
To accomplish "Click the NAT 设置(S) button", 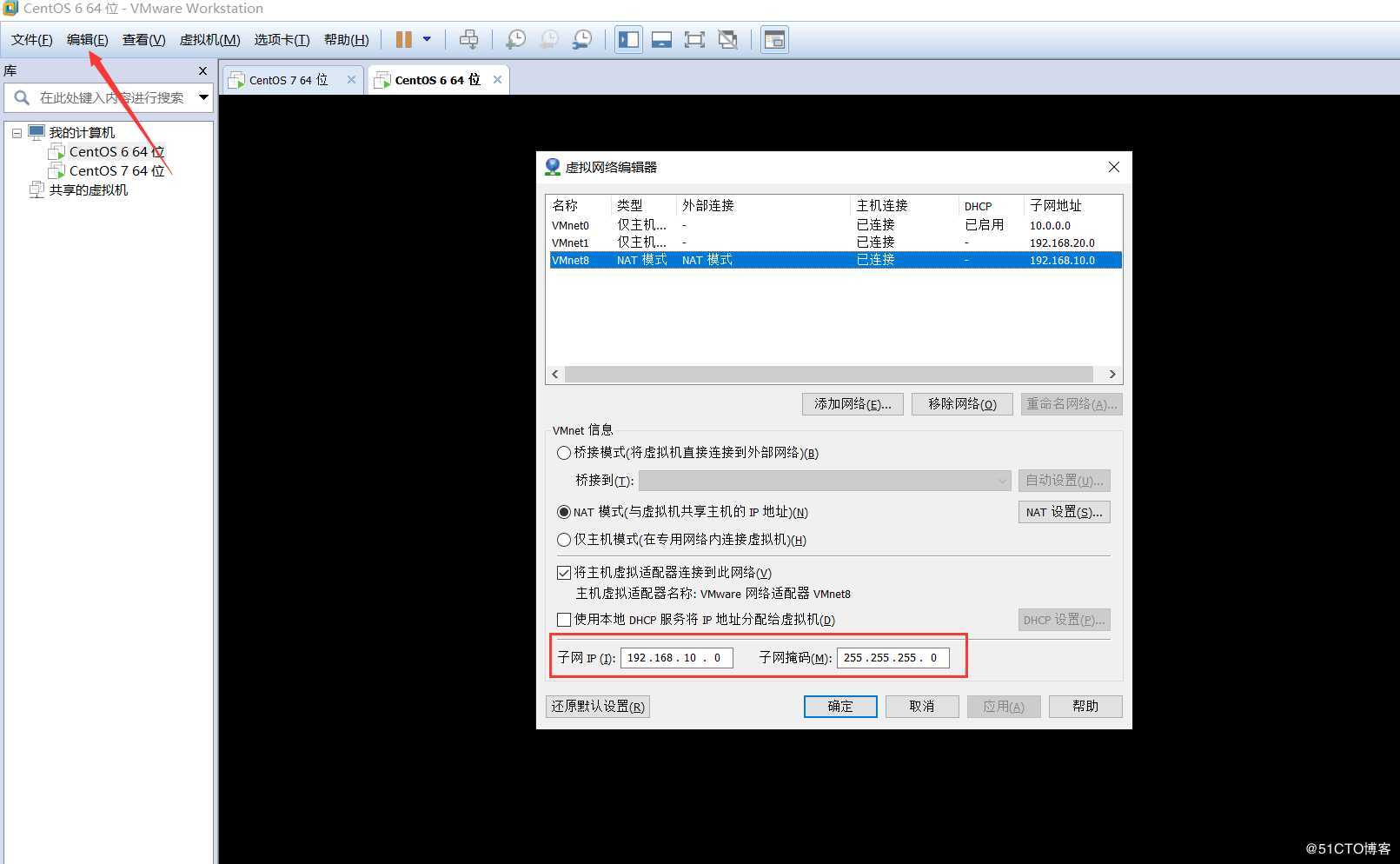I will (1063, 512).
